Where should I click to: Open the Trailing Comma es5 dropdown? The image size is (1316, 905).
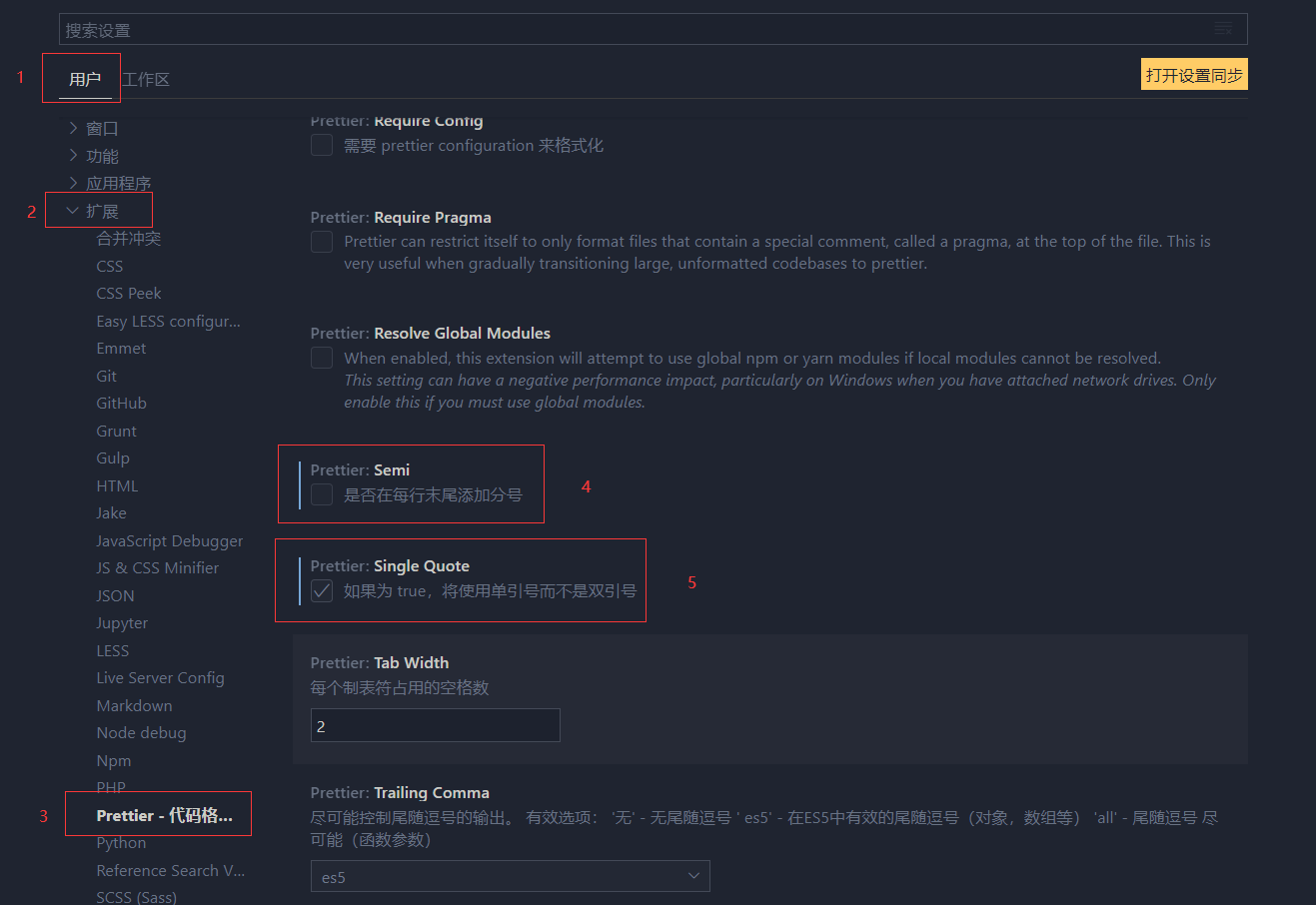pos(511,876)
